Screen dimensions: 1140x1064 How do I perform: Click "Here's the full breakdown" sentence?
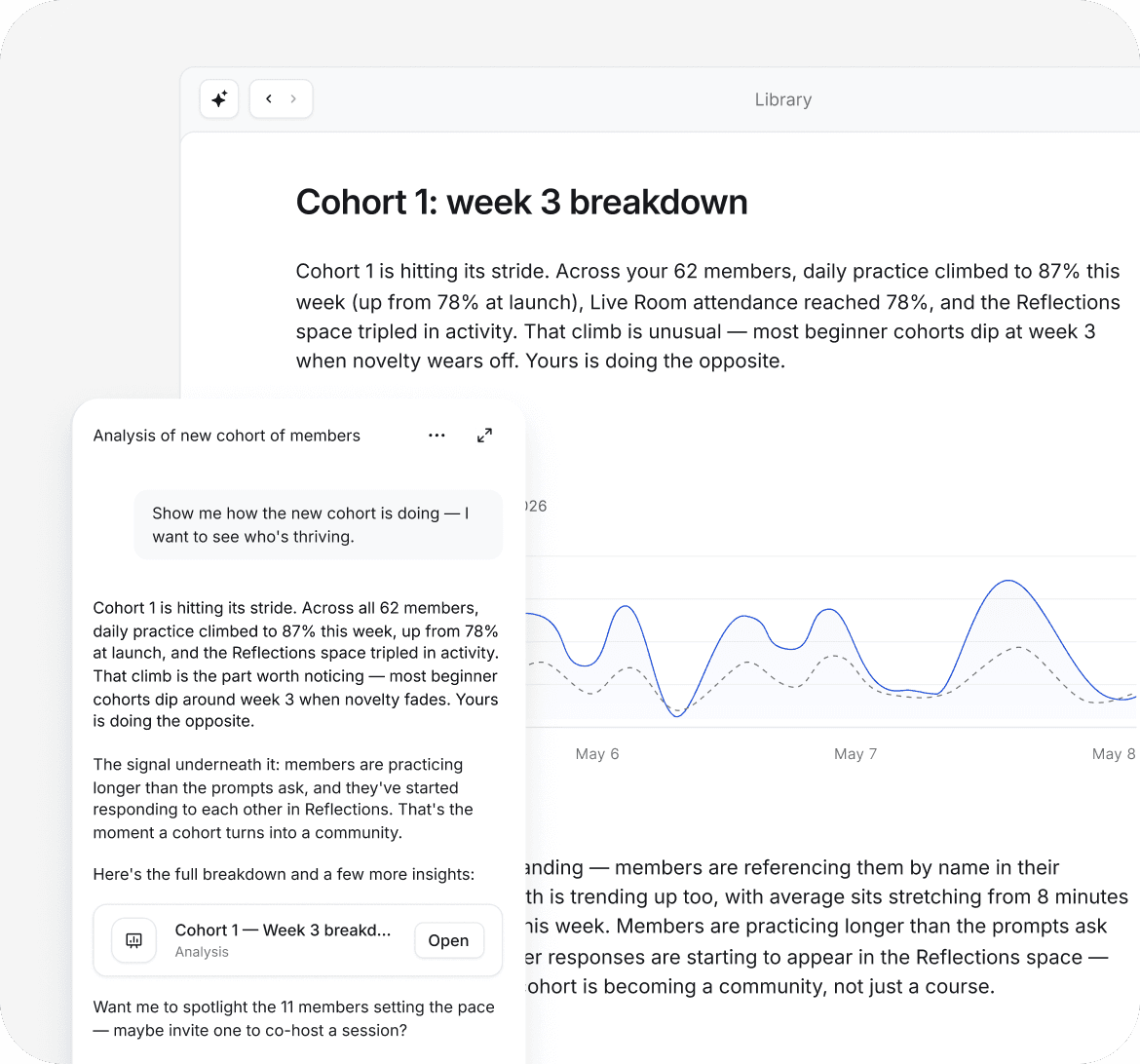pos(284,874)
